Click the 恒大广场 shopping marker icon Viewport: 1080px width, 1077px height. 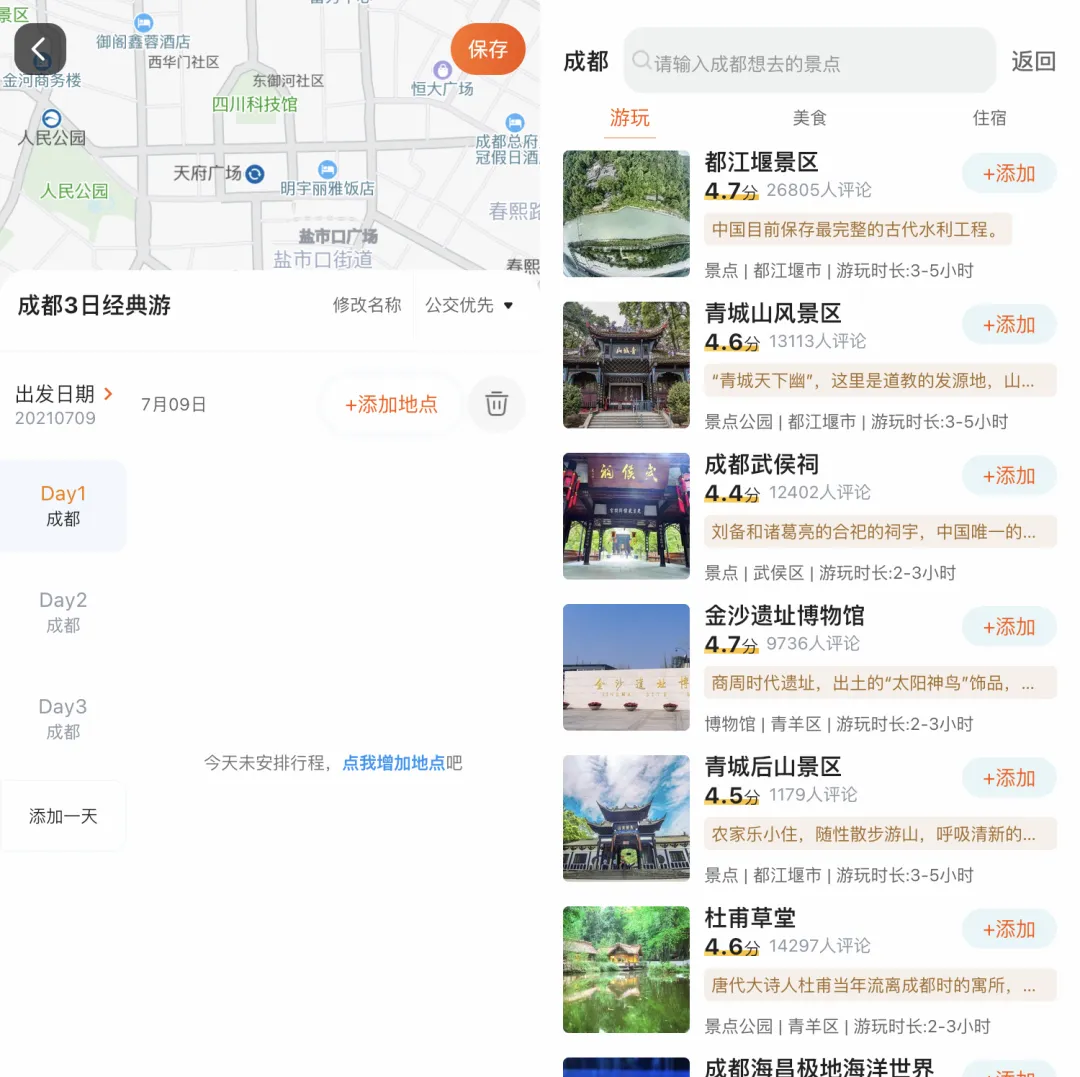click(442, 70)
